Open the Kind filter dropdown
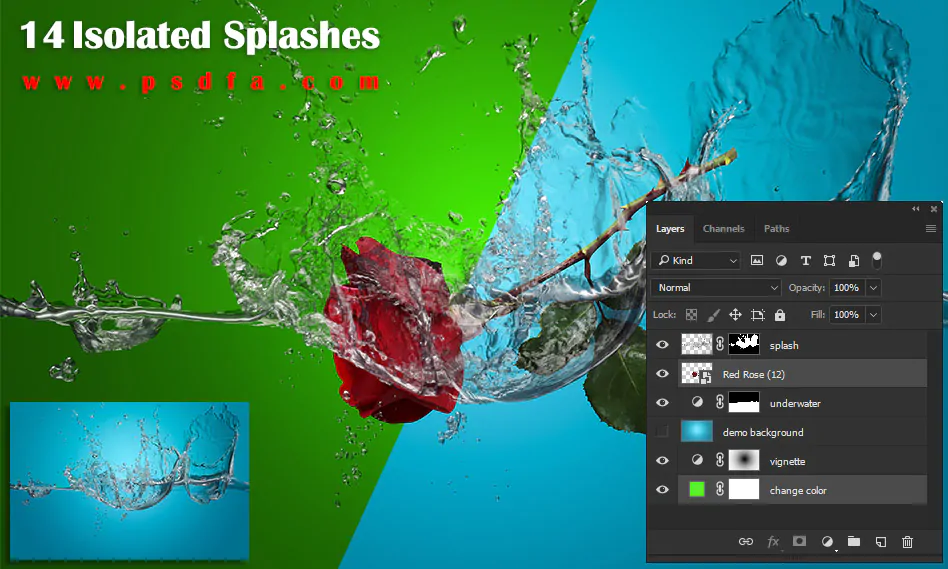Screen dimensions: 948x569 point(696,261)
